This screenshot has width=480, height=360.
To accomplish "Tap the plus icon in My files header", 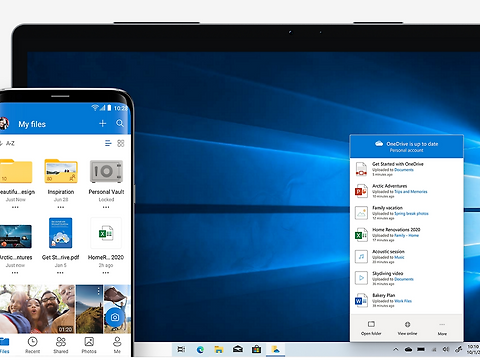I will pos(102,124).
